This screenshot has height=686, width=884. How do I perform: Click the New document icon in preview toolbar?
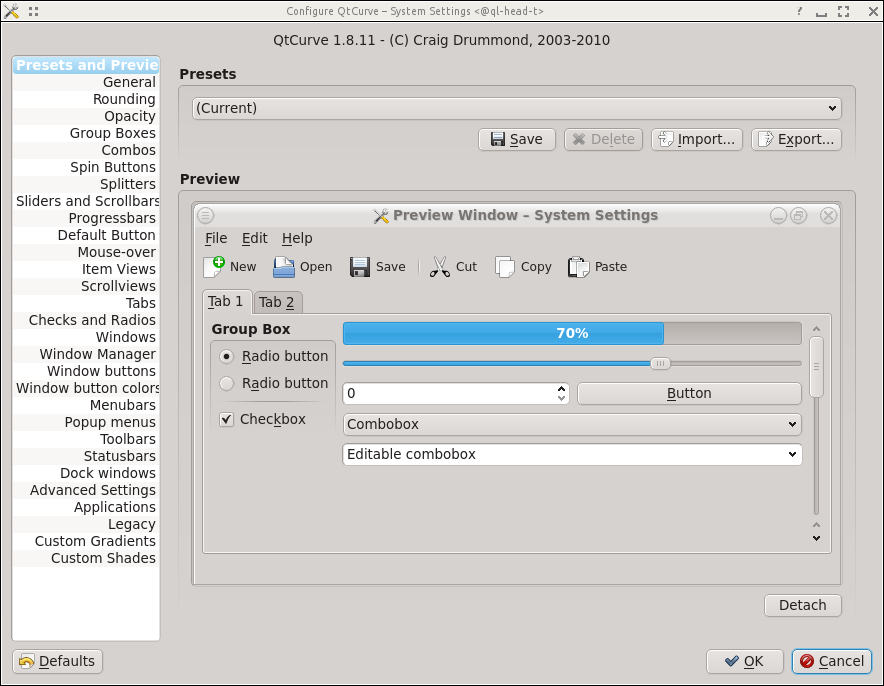tap(214, 267)
